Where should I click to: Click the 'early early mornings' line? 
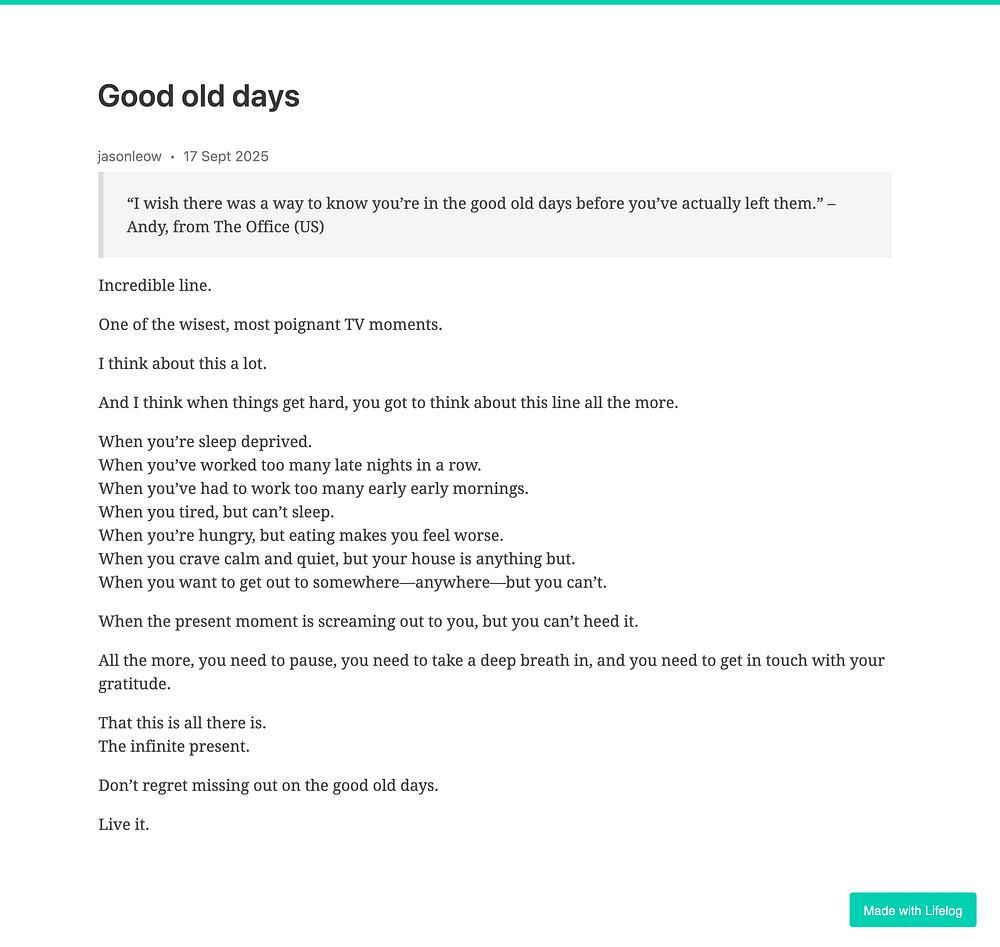click(x=313, y=489)
